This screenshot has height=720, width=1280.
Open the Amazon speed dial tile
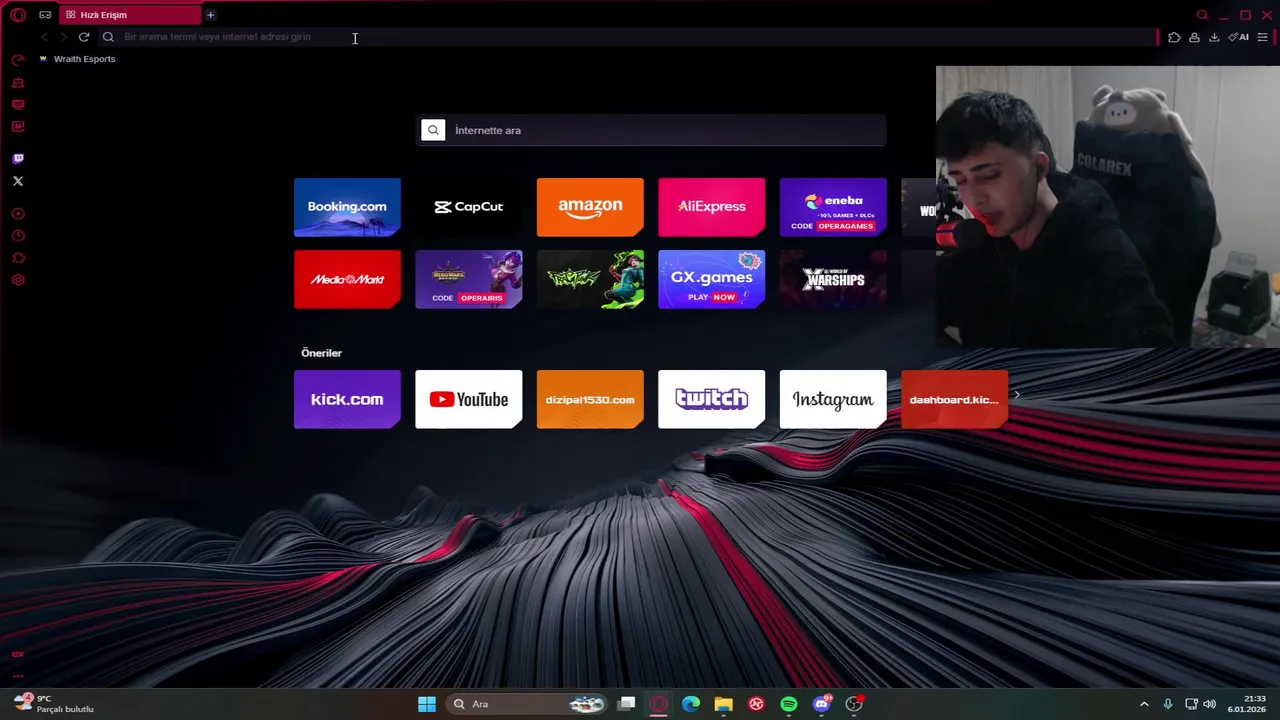pyautogui.click(x=590, y=207)
